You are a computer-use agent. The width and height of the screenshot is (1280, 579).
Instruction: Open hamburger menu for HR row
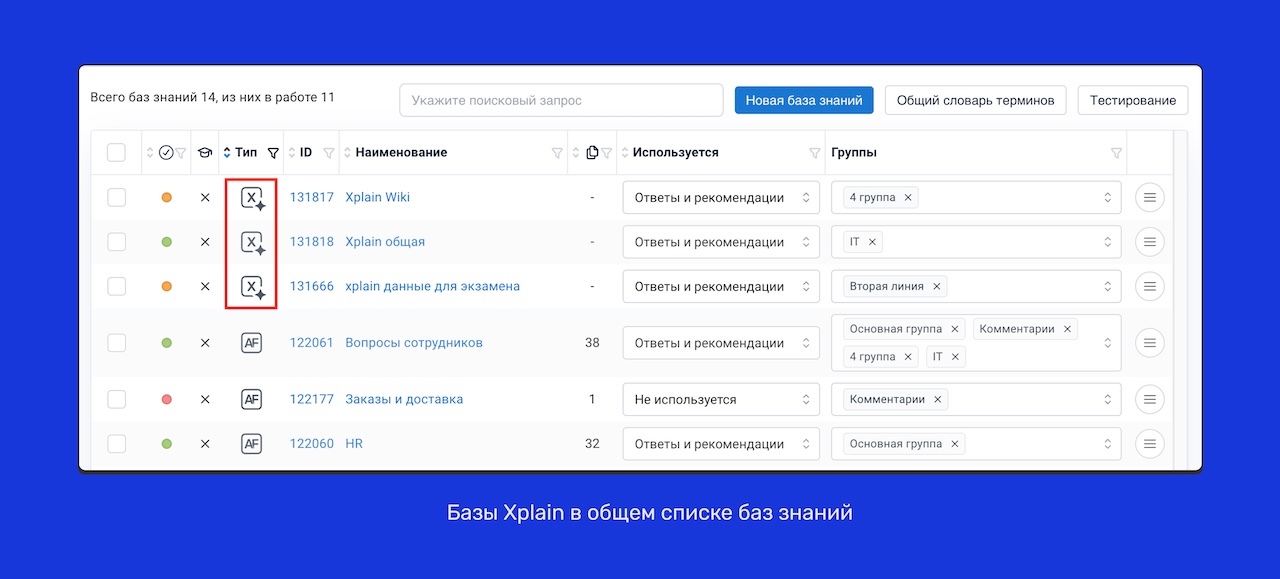pos(1150,443)
